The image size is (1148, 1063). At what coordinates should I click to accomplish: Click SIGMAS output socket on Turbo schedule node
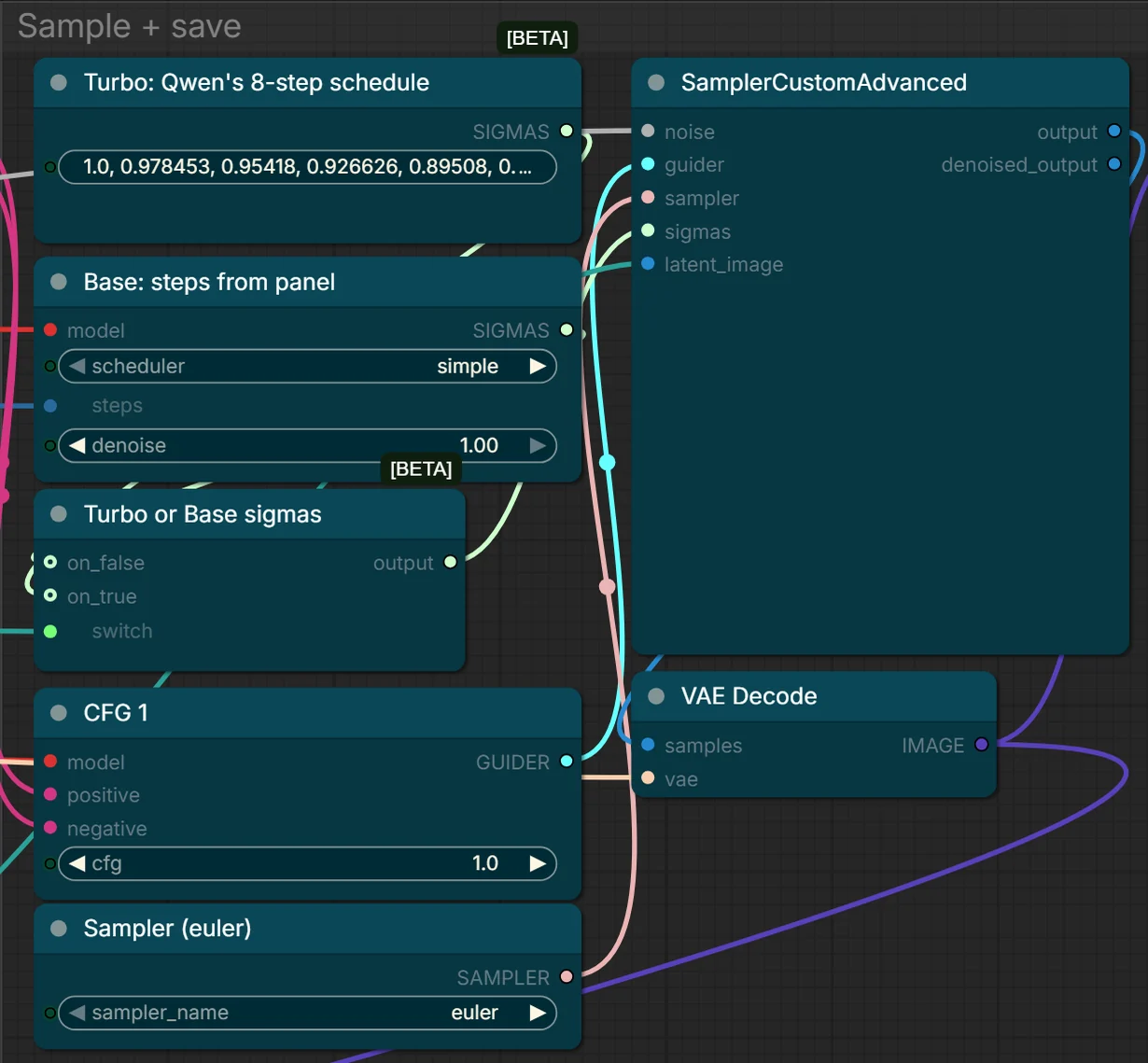click(567, 132)
